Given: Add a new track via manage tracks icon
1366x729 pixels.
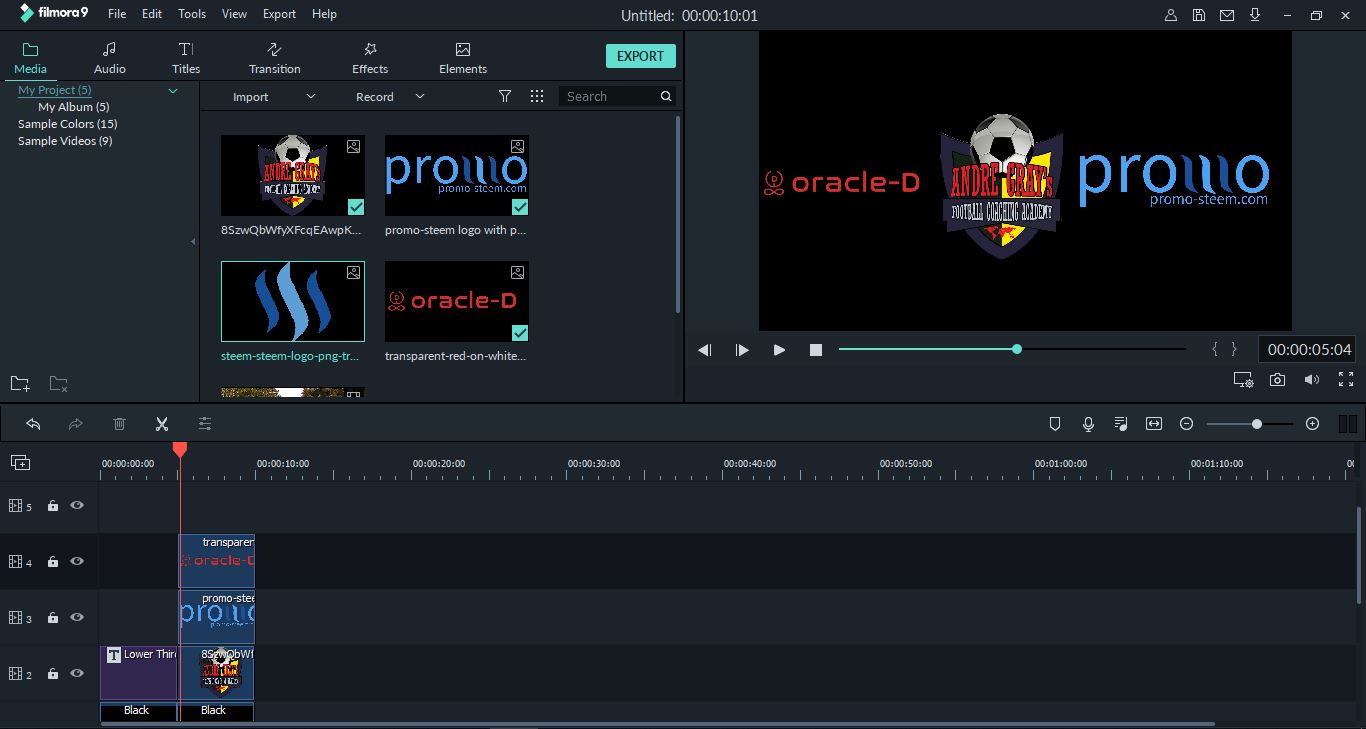Looking at the screenshot, I should [x=20, y=462].
